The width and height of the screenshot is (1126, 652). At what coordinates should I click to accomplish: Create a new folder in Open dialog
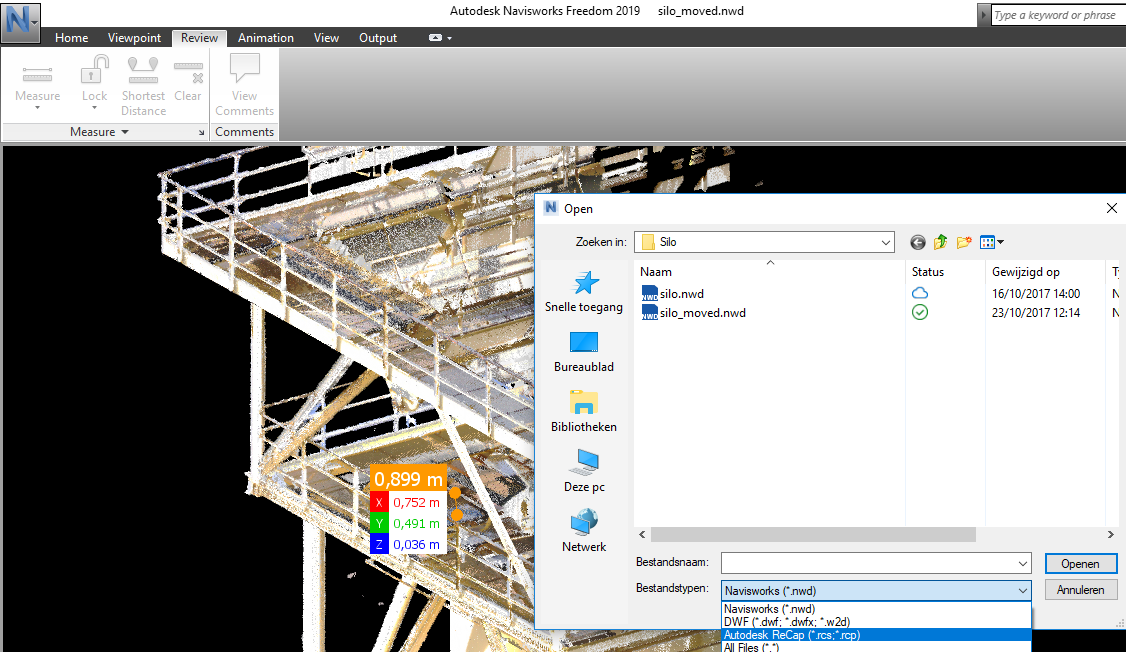pos(964,242)
